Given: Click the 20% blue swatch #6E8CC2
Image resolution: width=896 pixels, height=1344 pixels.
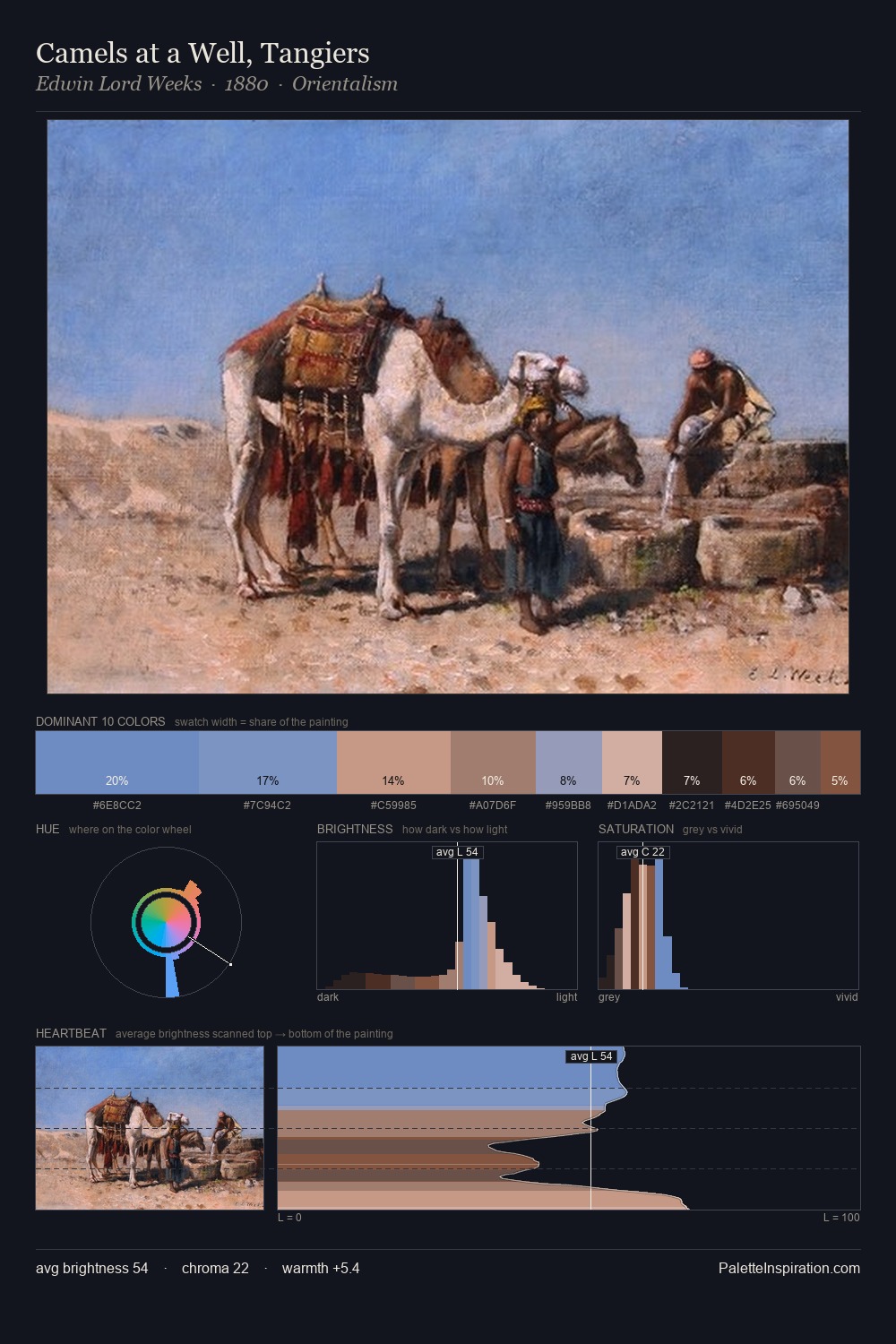Looking at the screenshot, I should point(117,762).
